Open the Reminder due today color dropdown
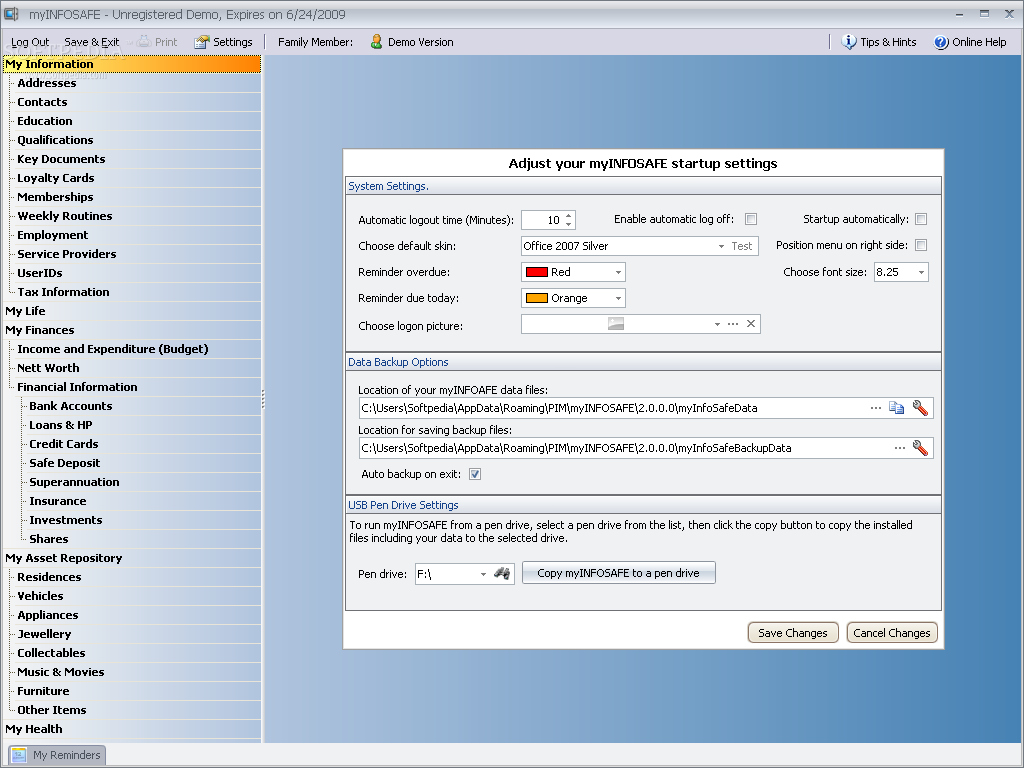The width and height of the screenshot is (1024, 768). pyautogui.click(x=618, y=298)
